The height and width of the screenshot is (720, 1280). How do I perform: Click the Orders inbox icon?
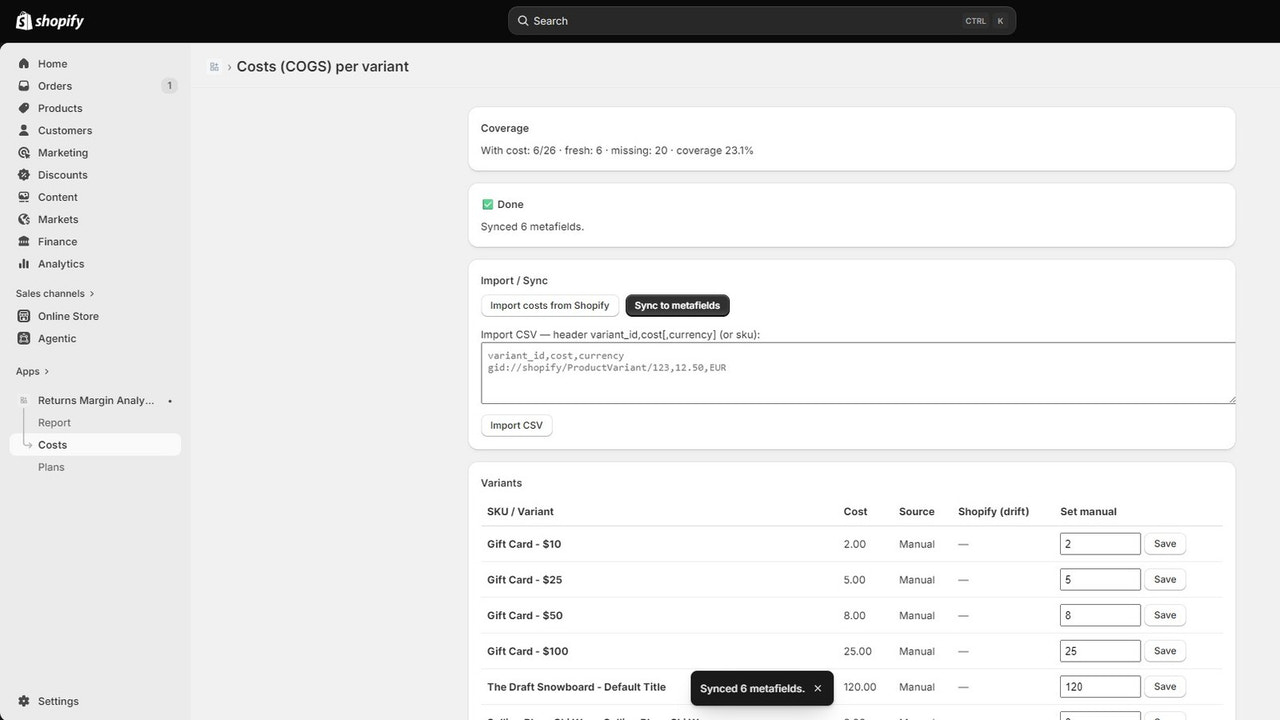(x=24, y=86)
